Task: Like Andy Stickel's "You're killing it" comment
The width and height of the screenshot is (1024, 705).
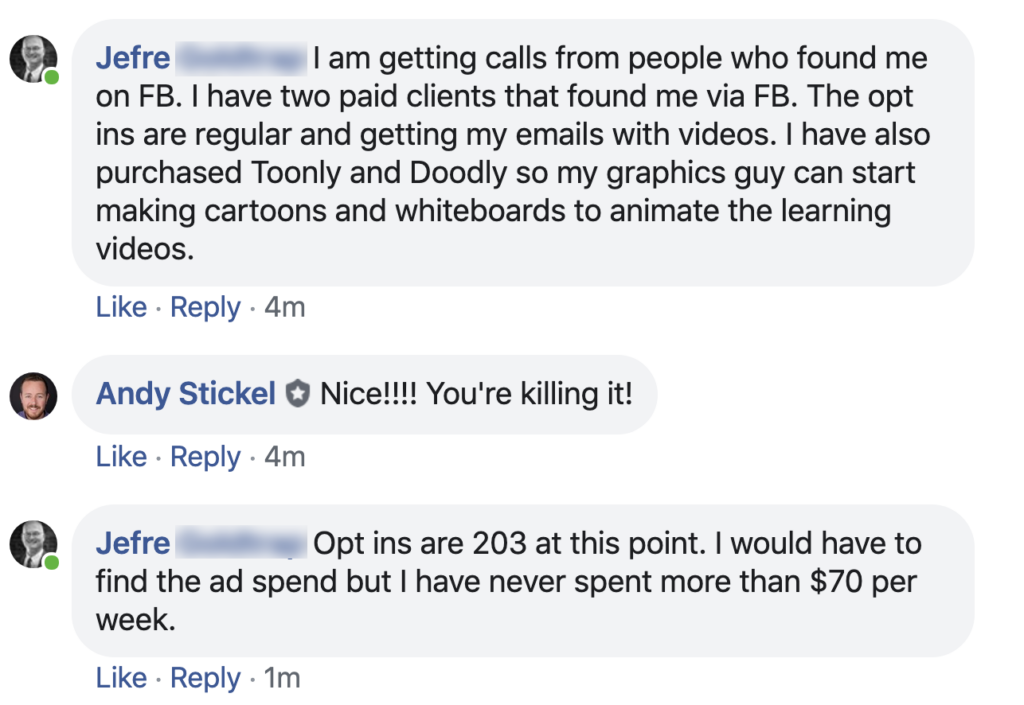Action: pos(121,457)
